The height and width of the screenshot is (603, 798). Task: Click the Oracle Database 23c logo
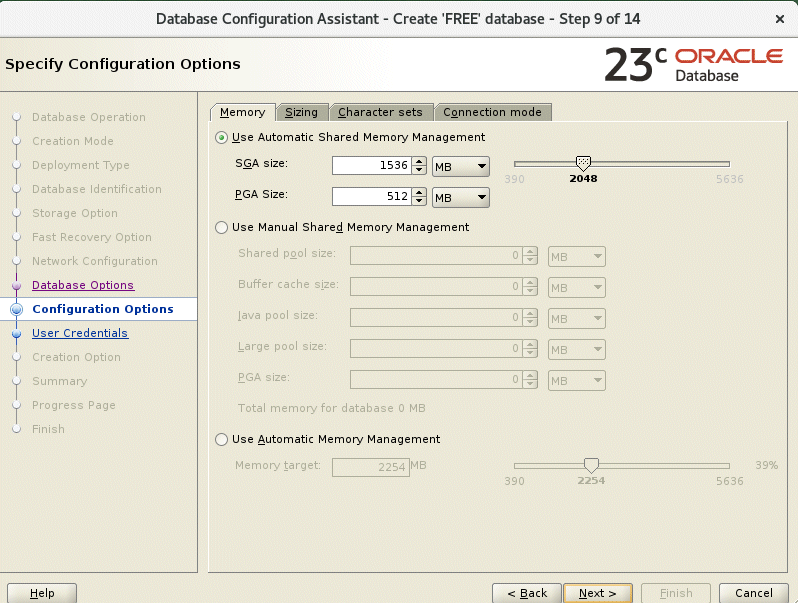pos(692,64)
